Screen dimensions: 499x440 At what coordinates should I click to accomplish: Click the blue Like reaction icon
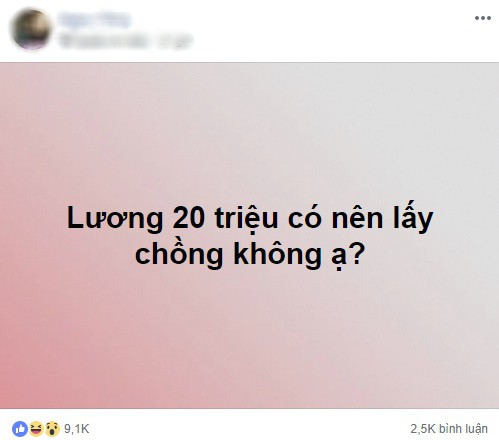click(20, 429)
